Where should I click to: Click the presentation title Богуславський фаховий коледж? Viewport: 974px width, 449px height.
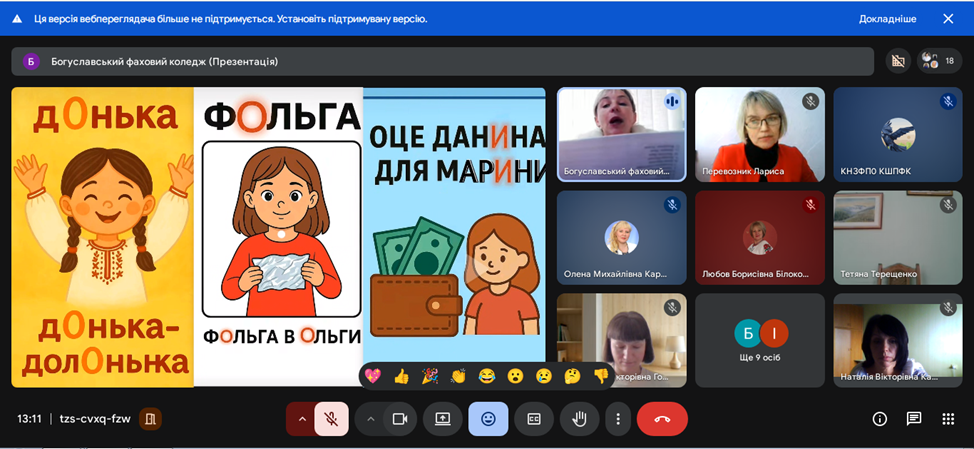point(165,61)
